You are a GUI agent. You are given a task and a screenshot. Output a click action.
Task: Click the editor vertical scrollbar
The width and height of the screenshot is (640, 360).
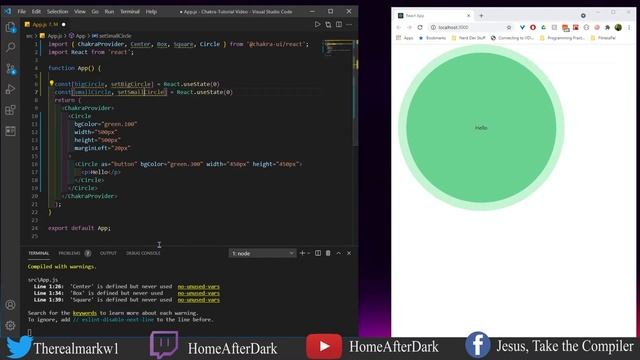355,93
